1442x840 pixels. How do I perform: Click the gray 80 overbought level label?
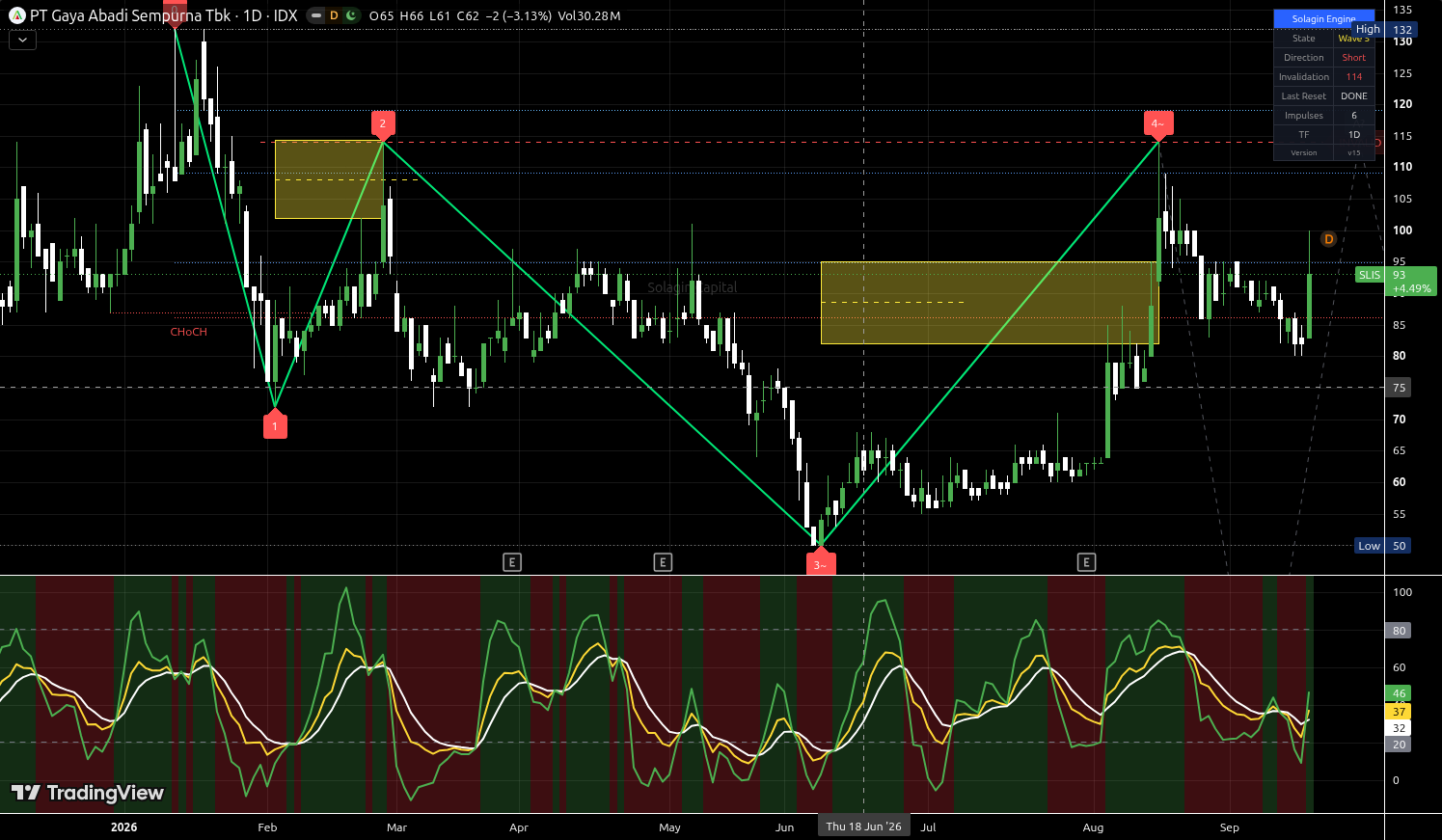coord(1399,631)
